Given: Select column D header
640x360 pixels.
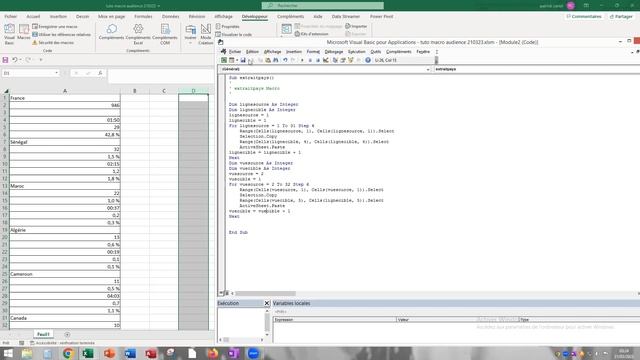Looking at the screenshot, I should (x=193, y=91).
